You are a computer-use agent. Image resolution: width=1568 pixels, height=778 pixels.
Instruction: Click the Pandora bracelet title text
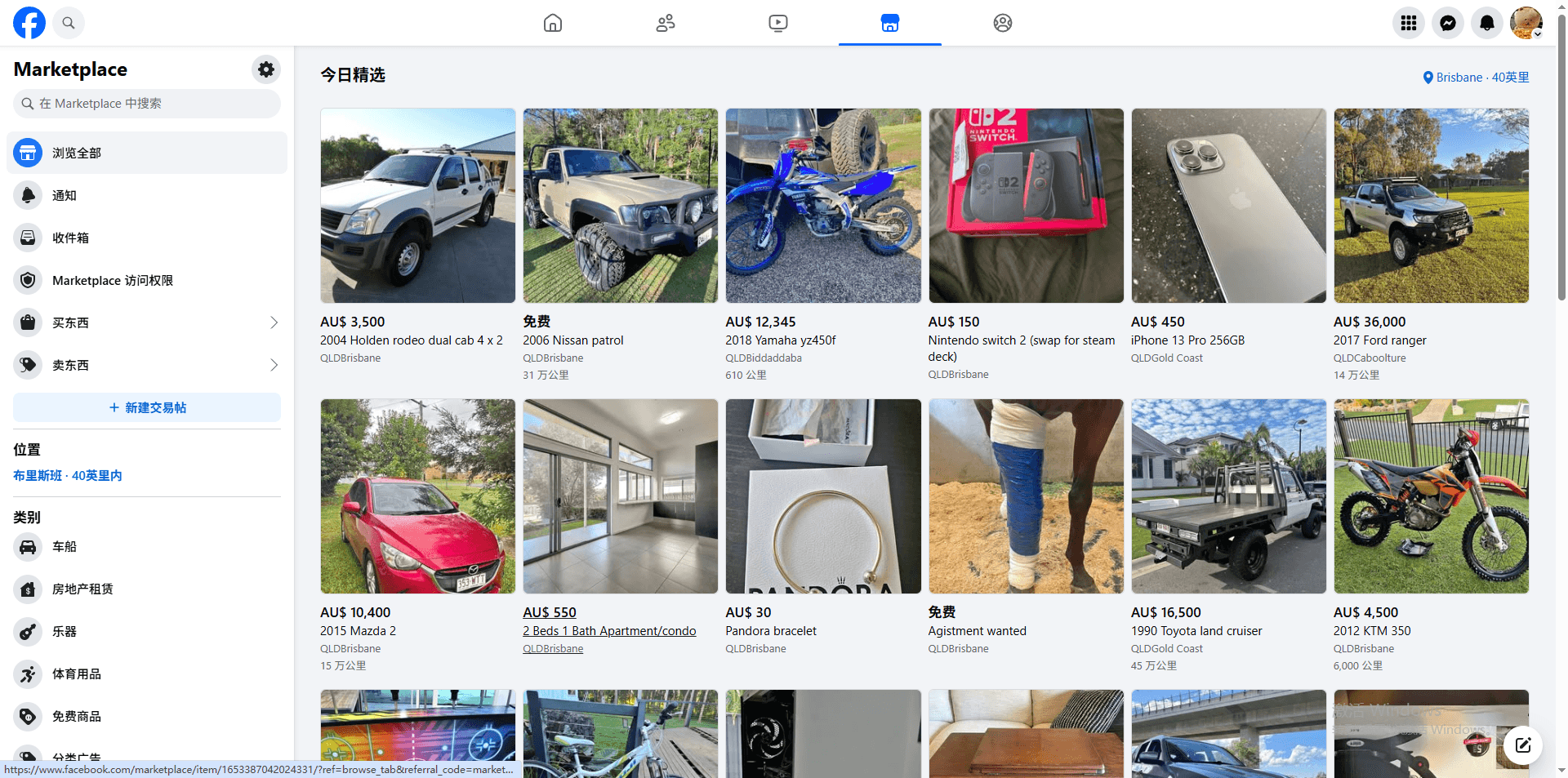point(771,631)
